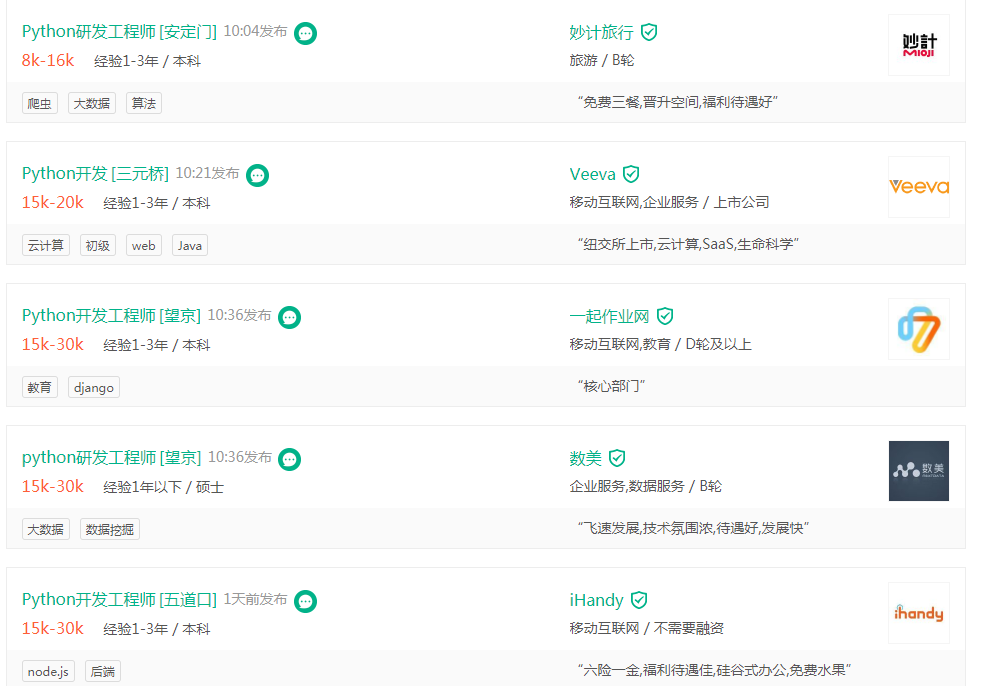This screenshot has width=995, height=686.
Task: Open the Veeva company logo
Action: point(919,187)
